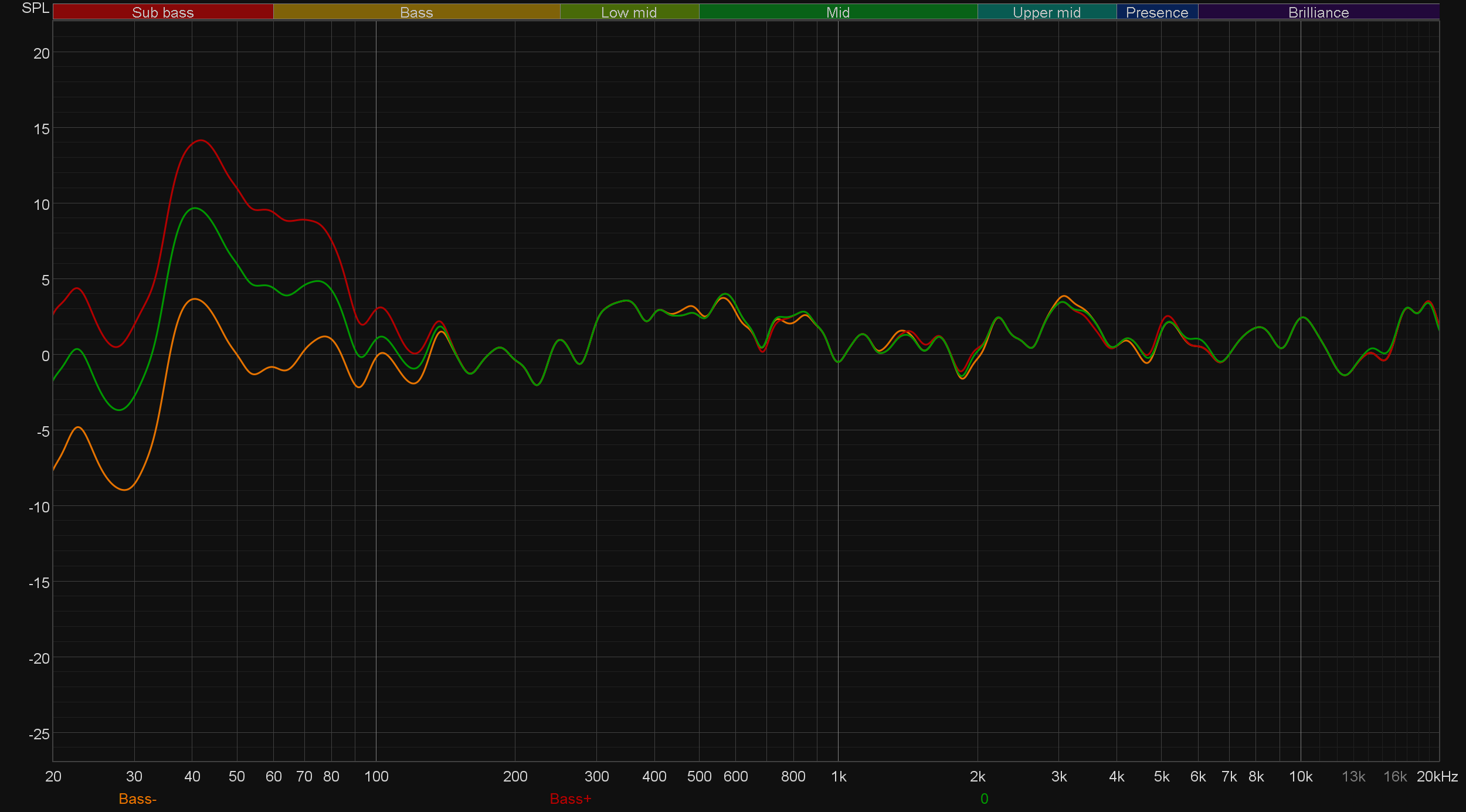The height and width of the screenshot is (812, 1466).
Task: Click the green curve's 40 Hz peak
Action: [x=194, y=208]
